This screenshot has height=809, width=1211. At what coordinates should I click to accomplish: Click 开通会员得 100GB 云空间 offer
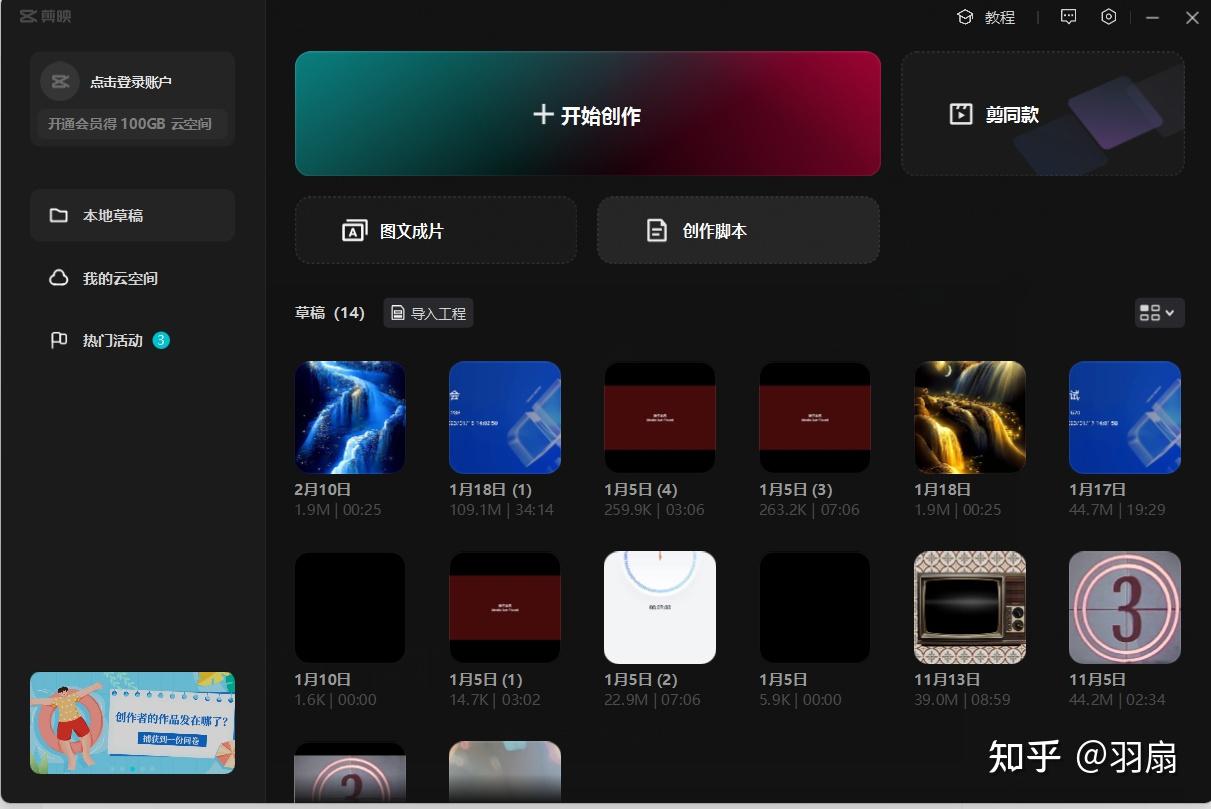pyautogui.click(x=132, y=125)
